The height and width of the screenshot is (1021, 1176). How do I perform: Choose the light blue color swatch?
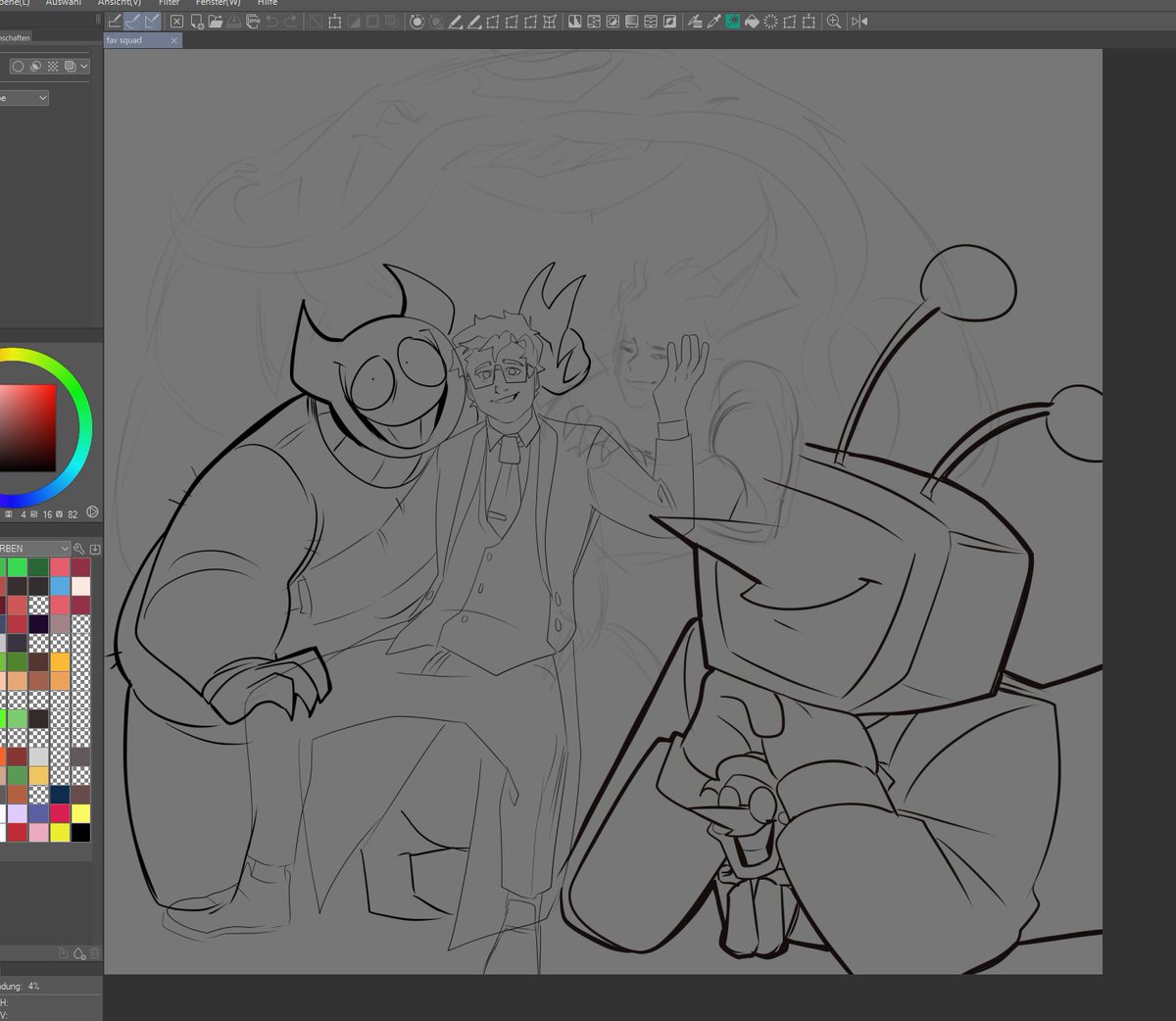click(x=61, y=586)
